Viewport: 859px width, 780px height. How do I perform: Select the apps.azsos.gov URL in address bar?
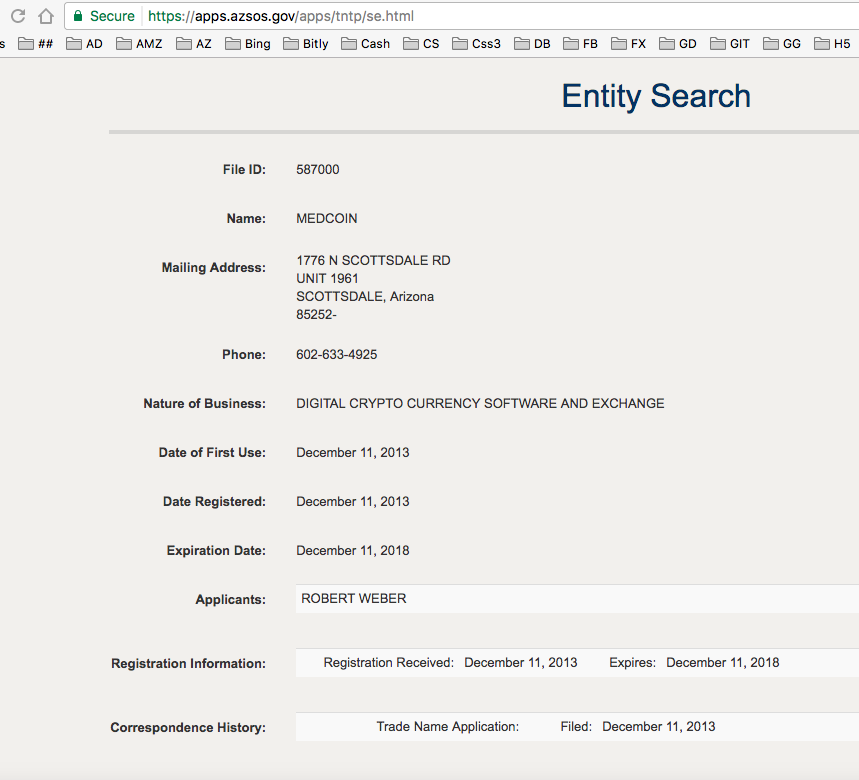click(x=280, y=16)
